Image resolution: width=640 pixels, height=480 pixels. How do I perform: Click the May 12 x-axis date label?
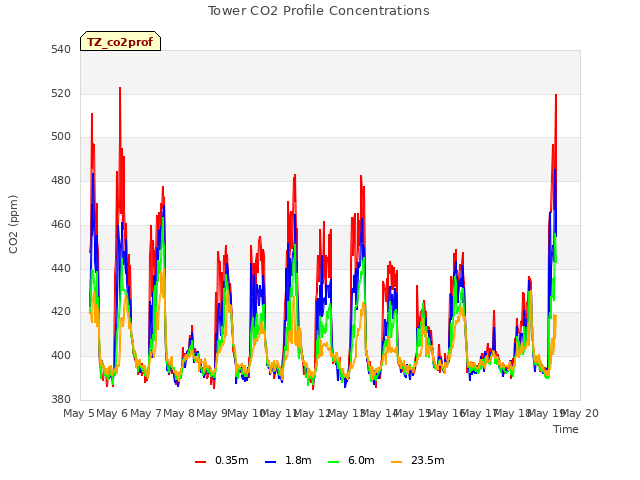(x=312, y=413)
